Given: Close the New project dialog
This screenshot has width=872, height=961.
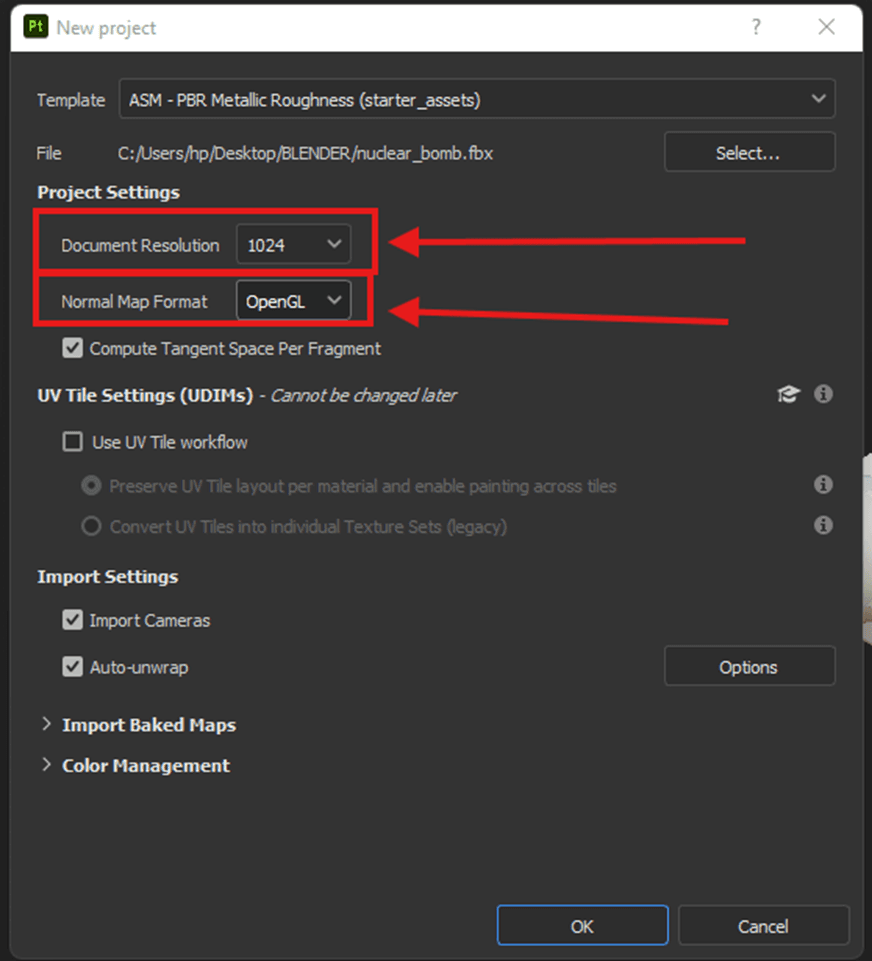Looking at the screenshot, I should coord(826,28).
